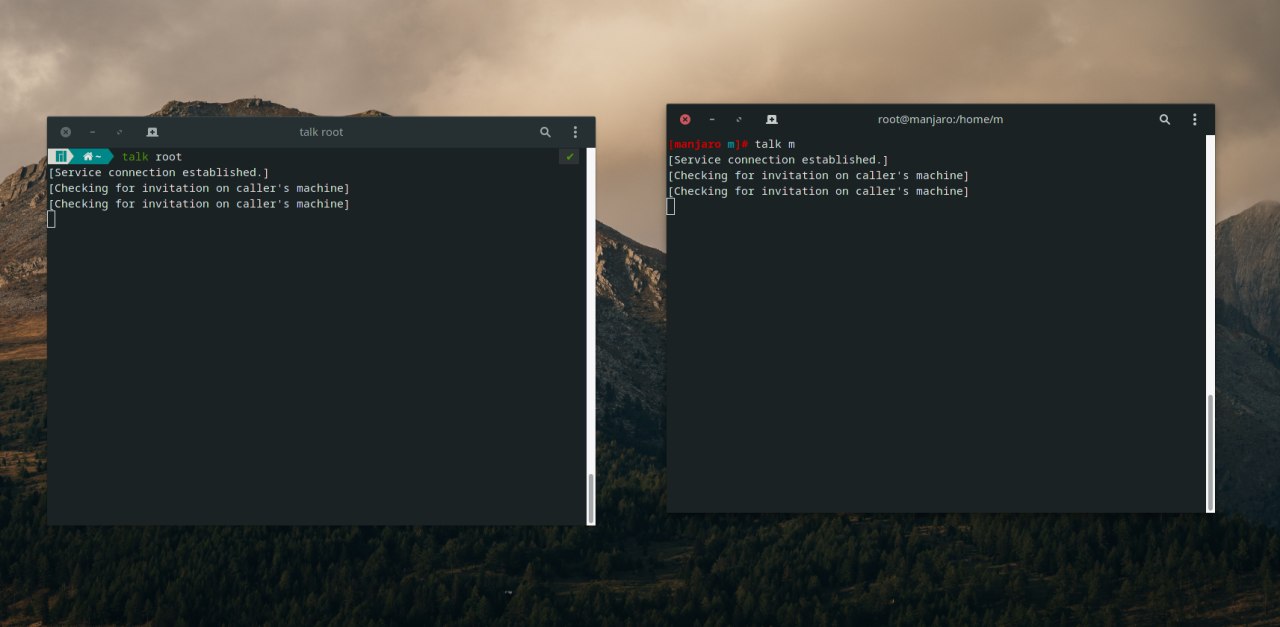This screenshot has width=1280, height=627.
Task: Click 'Service connection established.' in 'talk root' window
Action: [x=159, y=172]
